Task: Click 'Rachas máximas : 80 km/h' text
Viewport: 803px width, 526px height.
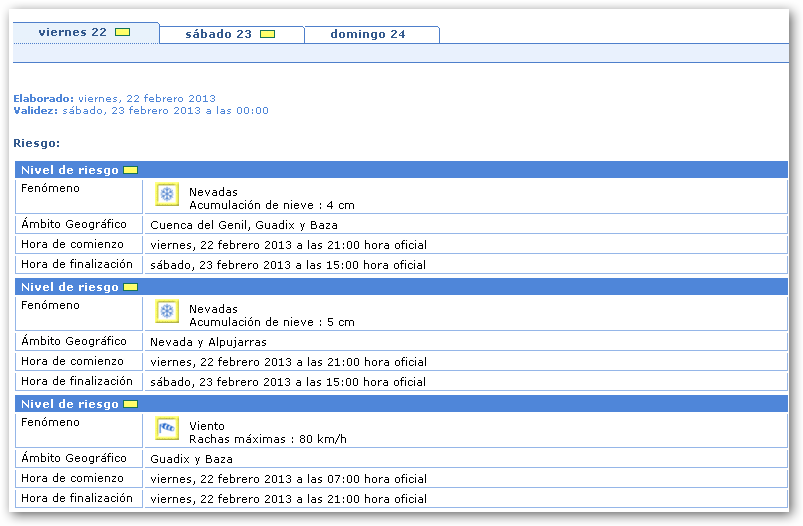Action: click(267, 439)
